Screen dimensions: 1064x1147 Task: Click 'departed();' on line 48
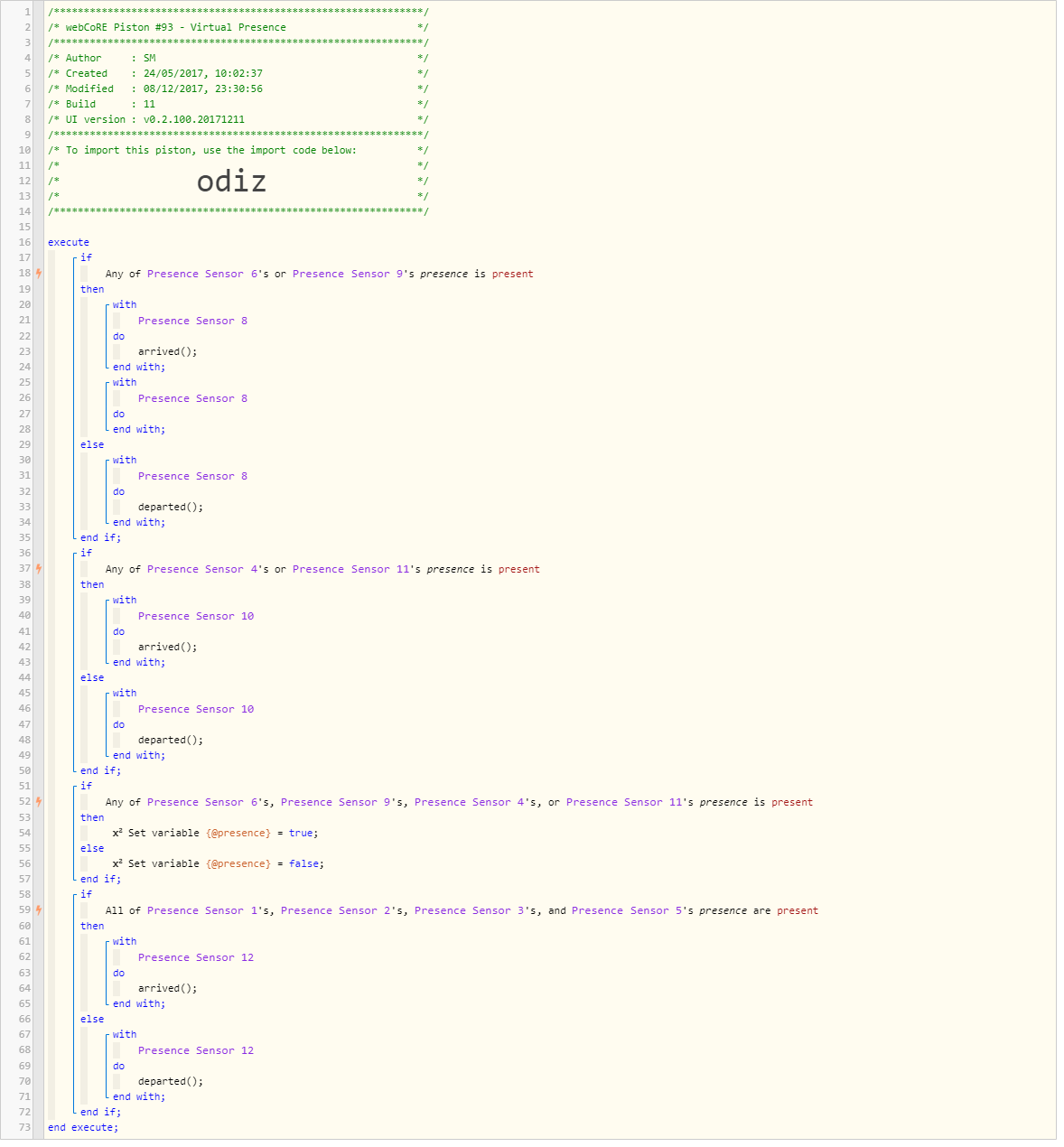pos(171,740)
